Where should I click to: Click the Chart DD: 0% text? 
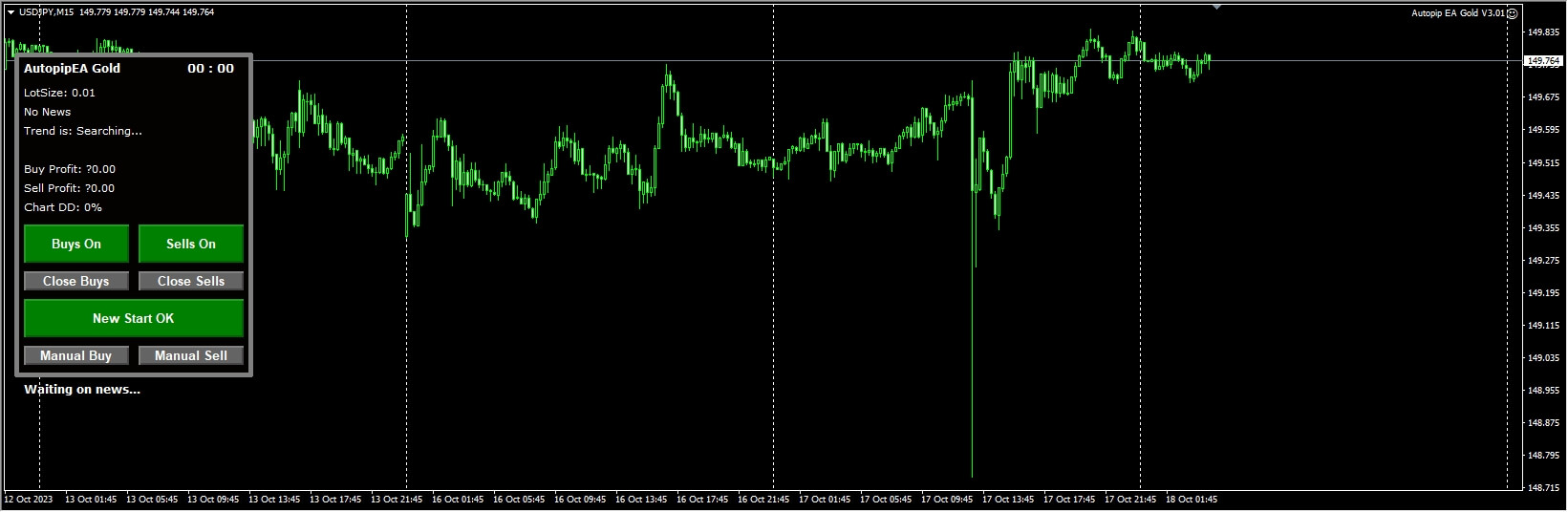(63, 207)
